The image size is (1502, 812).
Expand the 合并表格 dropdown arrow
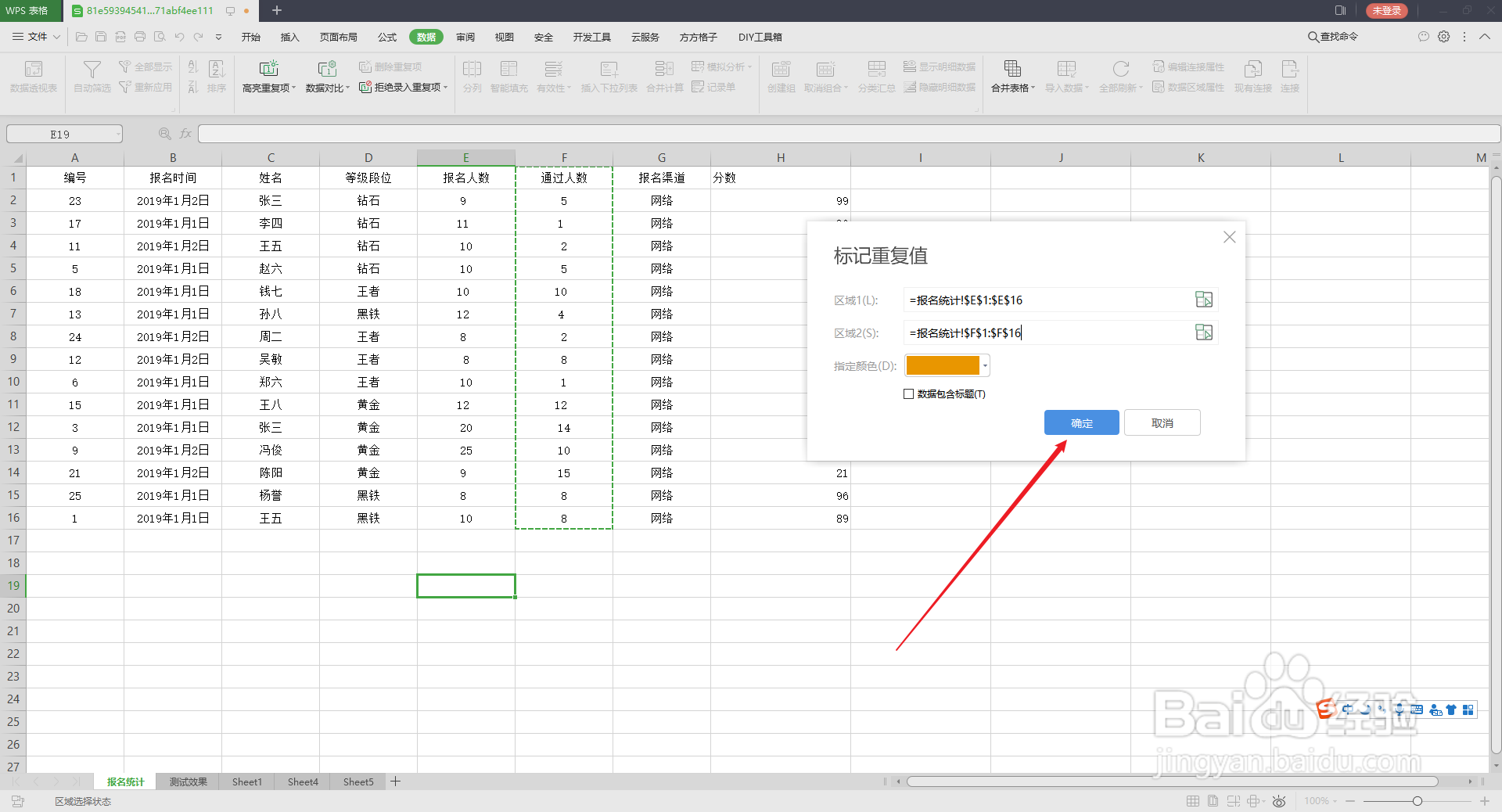pyautogui.click(x=1033, y=88)
